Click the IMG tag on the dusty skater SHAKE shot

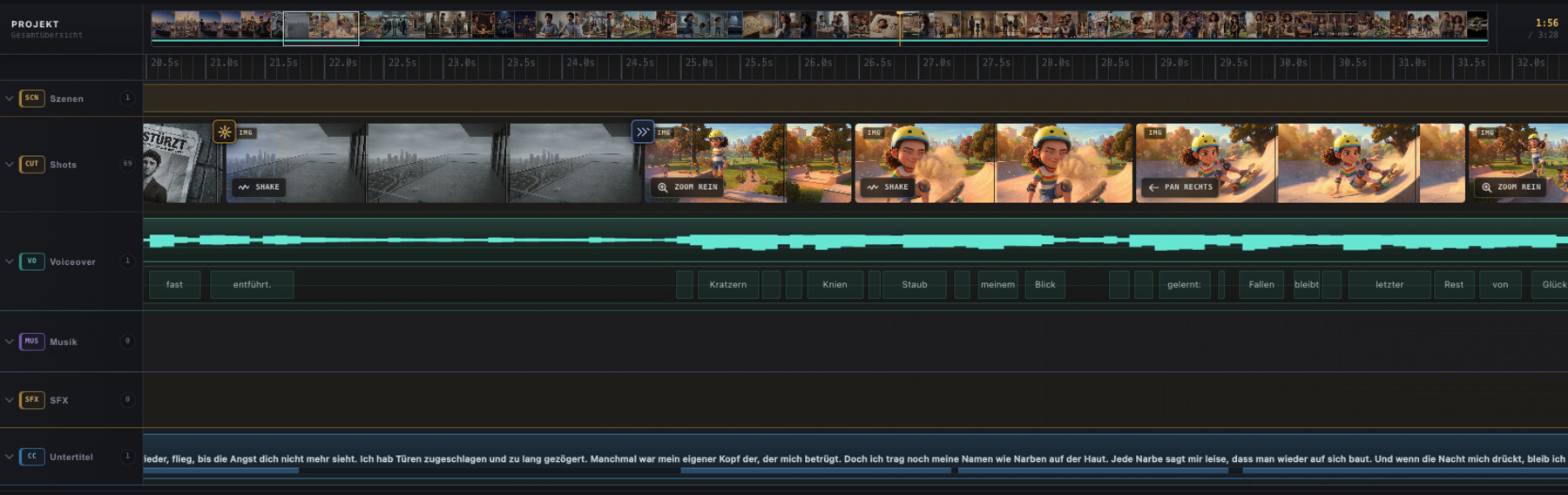coord(875,133)
